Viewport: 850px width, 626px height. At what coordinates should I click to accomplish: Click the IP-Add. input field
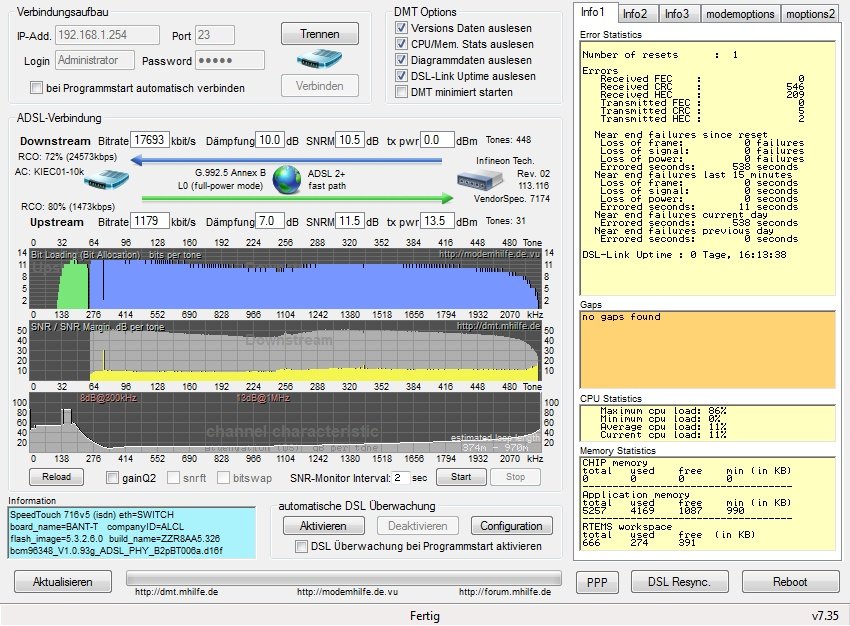pyautogui.click(x=107, y=35)
